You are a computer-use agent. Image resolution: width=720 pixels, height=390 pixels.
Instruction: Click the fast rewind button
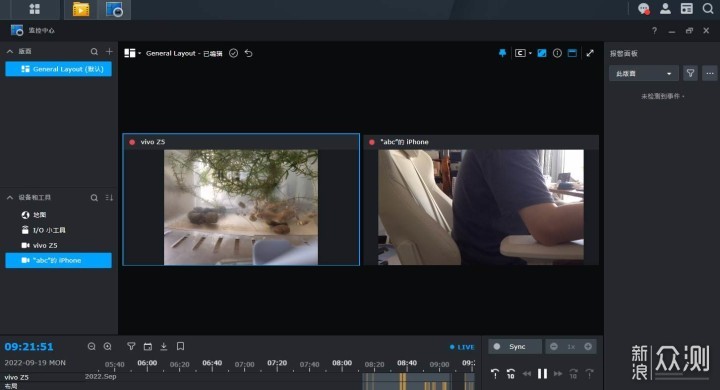point(527,373)
